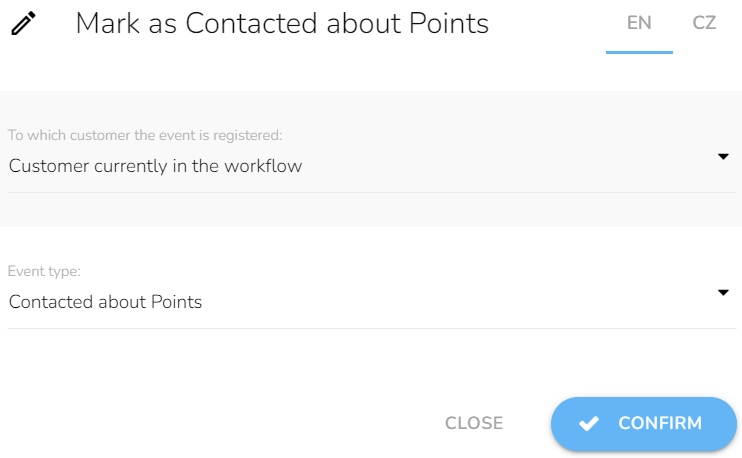Switch to the EN language tab
This screenshot has height=458, width=742.
639,23
